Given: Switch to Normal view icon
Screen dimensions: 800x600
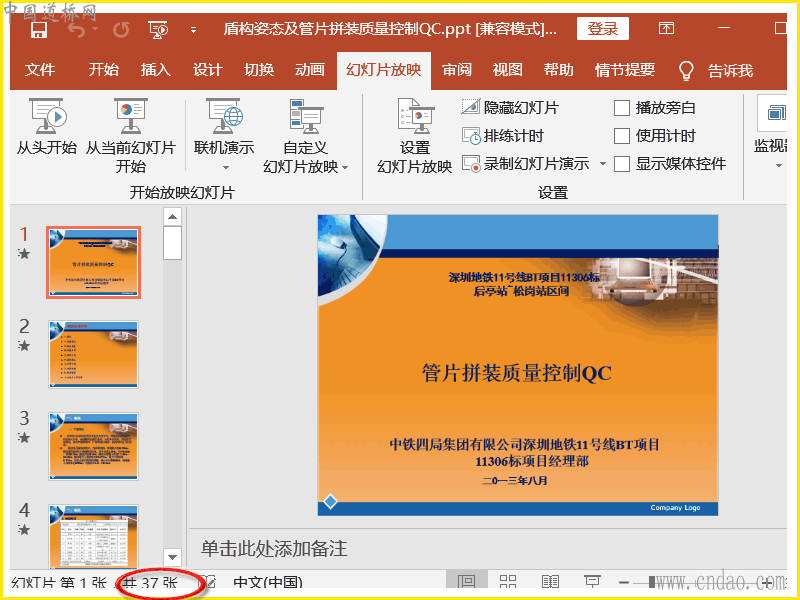Looking at the screenshot, I should tap(467, 582).
